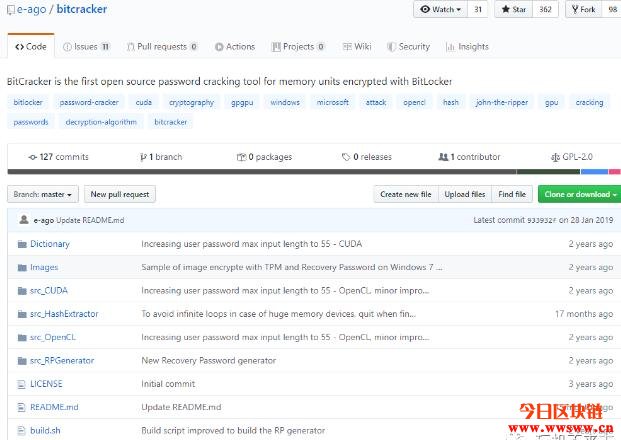The height and width of the screenshot is (440, 621).
Task: Click the attack topic tag
Action: [x=376, y=103]
